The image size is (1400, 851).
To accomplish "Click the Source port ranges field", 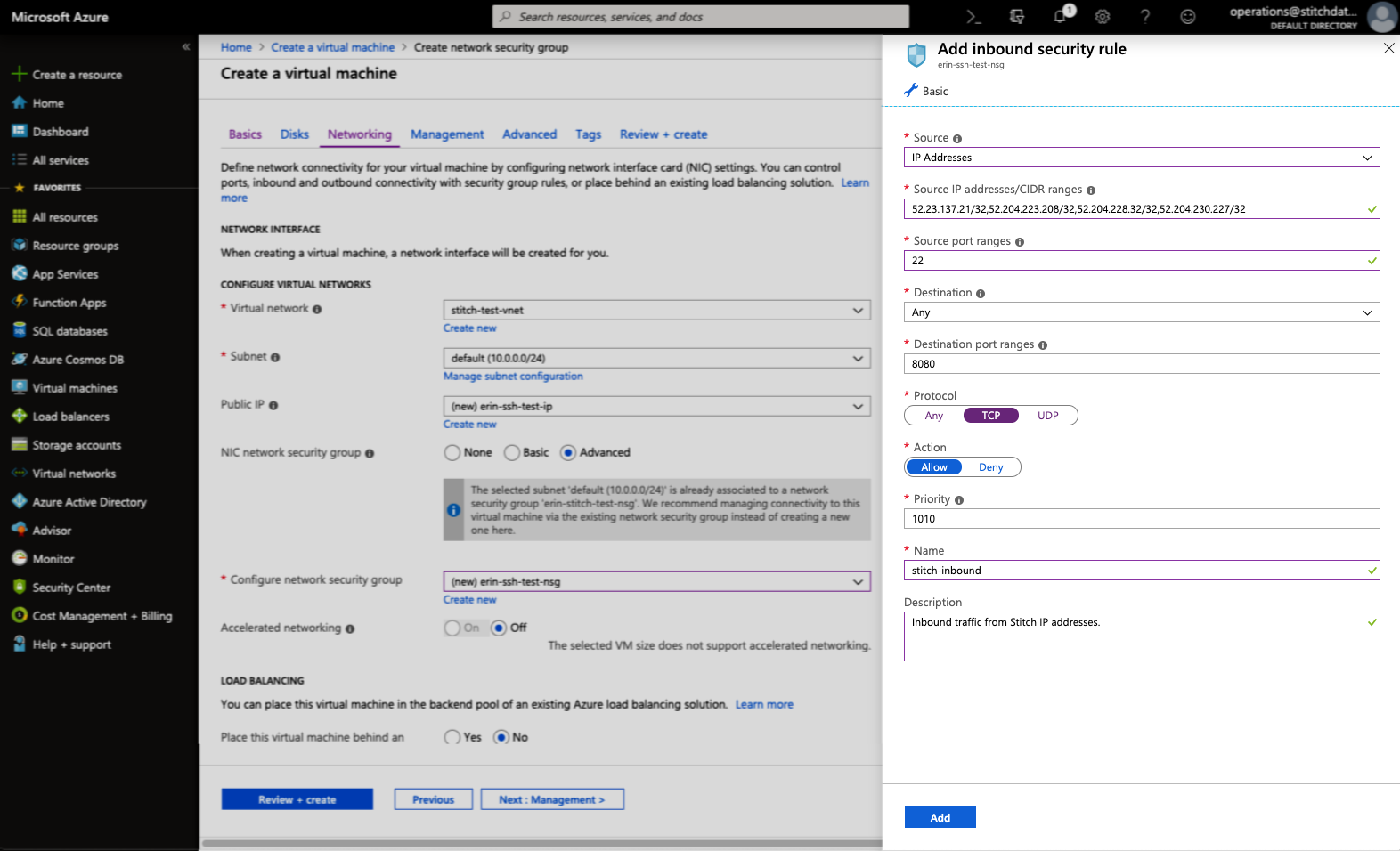I will click(1142, 261).
